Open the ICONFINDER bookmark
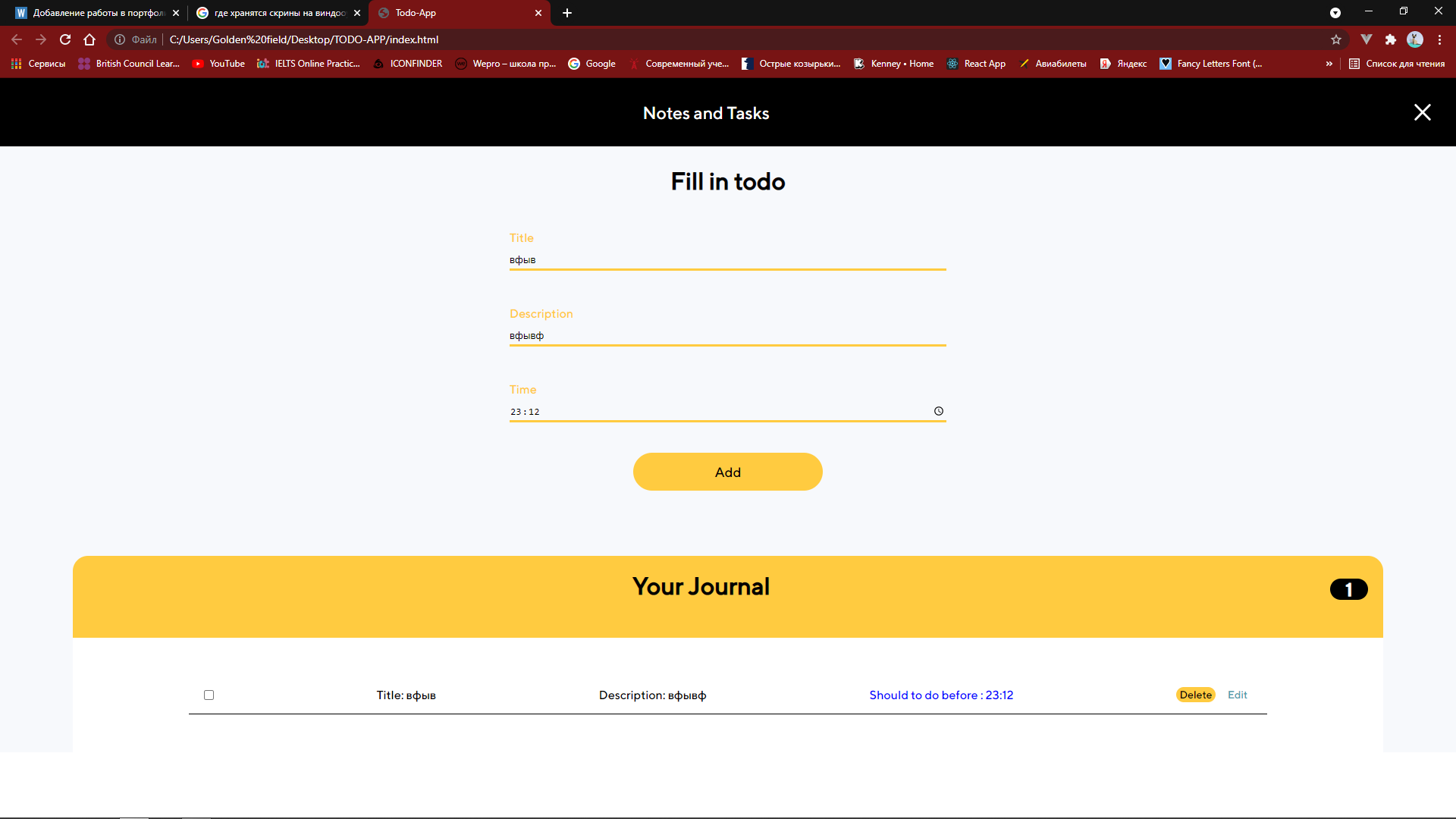The width and height of the screenshot is (1456, 819). coord(407,64)
